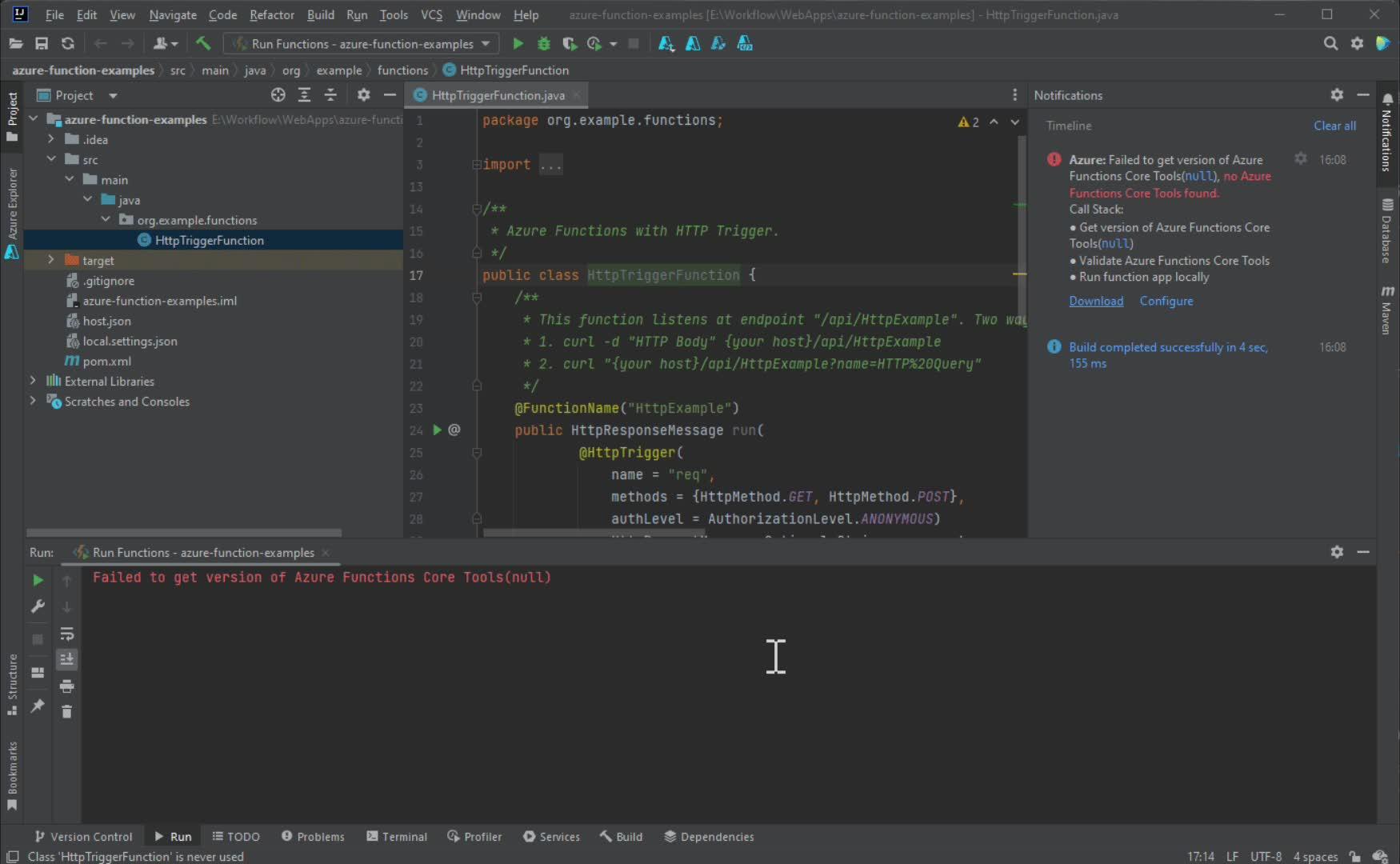Open the Refactor menu

271,14
